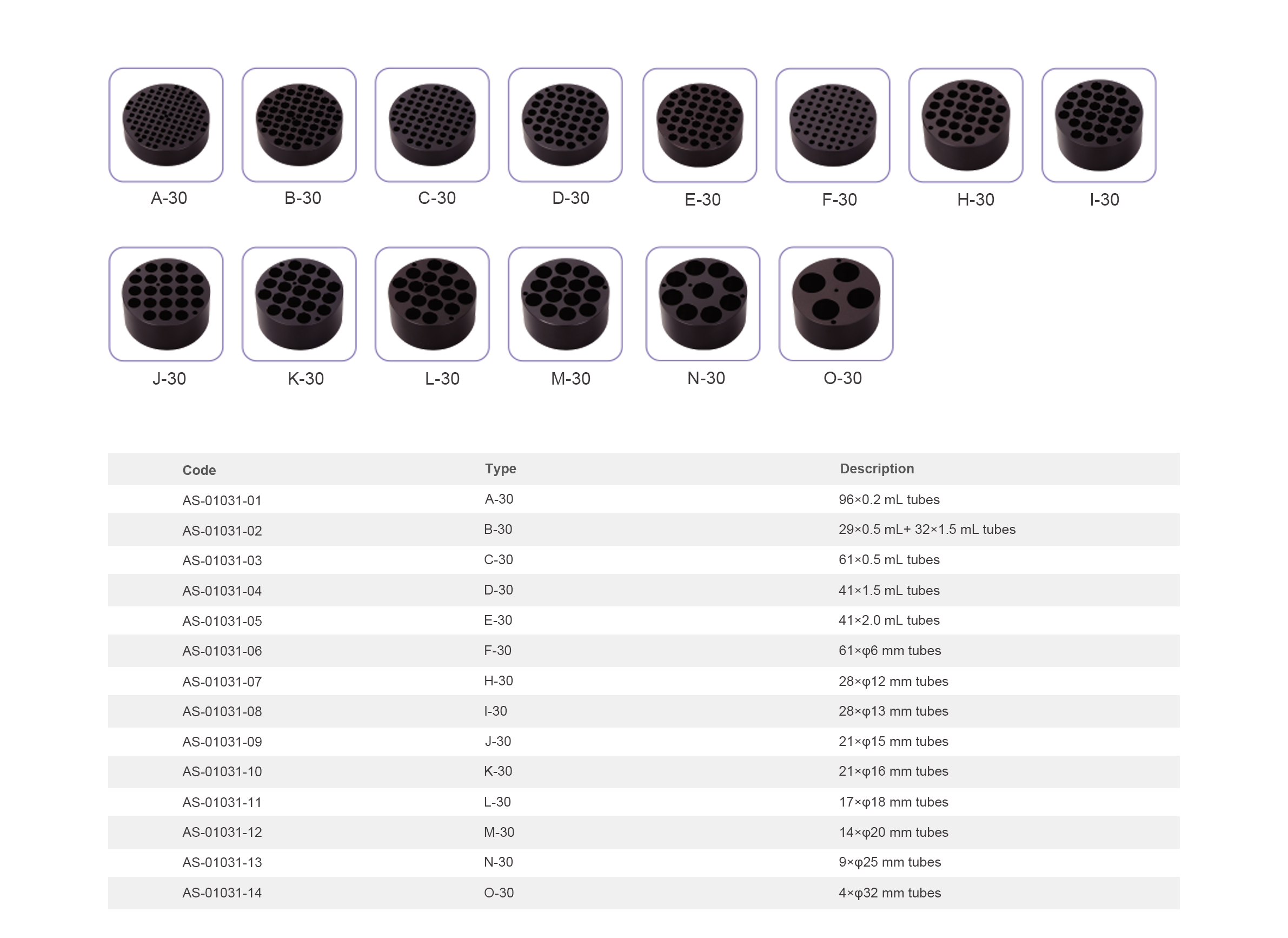Select code AS-01031-12 in the table
The height and width of the screenshot is (938, 1288).
[x=222, y=833]
